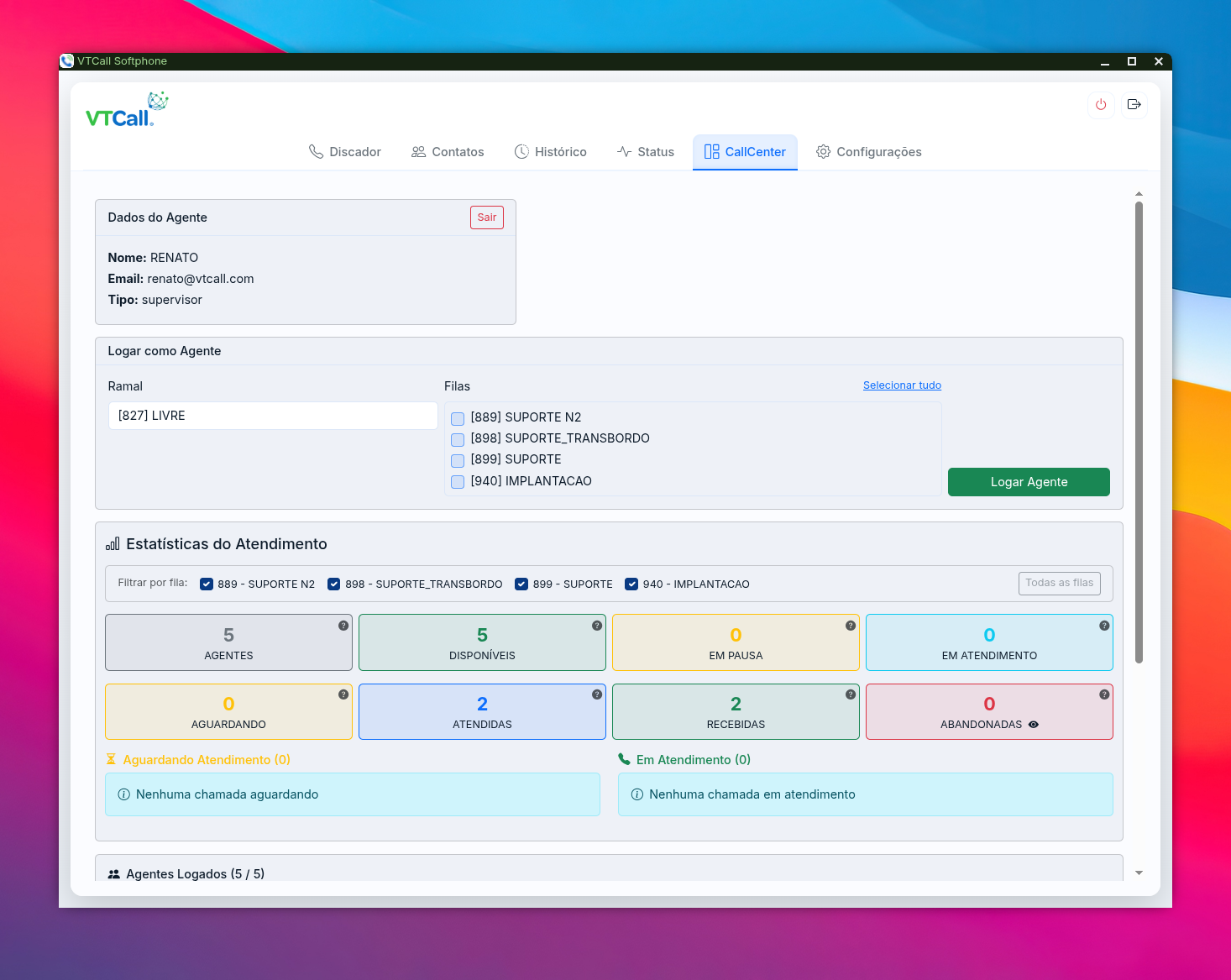1231x980 pixels.
Task: Click the Selecionar tudo link
Action: coord(902,385)
